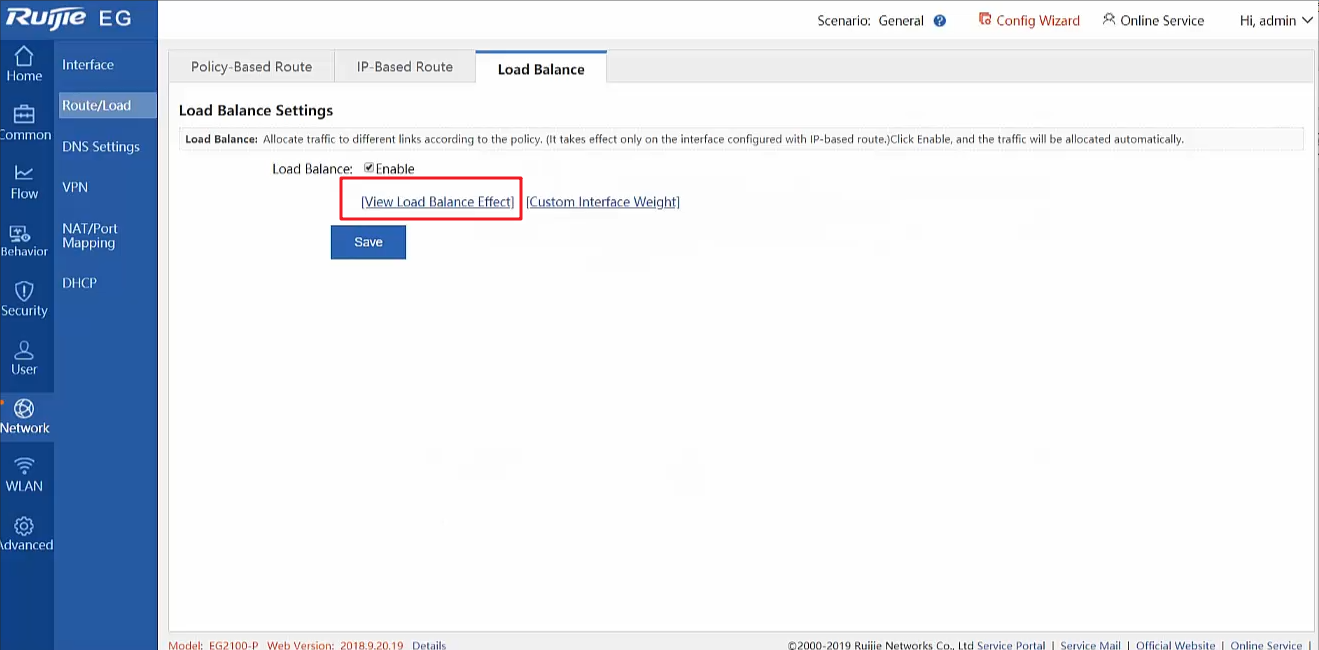Screen dimensions: 1319x650
Task: Click the Save button
Action: click(368, 242)
